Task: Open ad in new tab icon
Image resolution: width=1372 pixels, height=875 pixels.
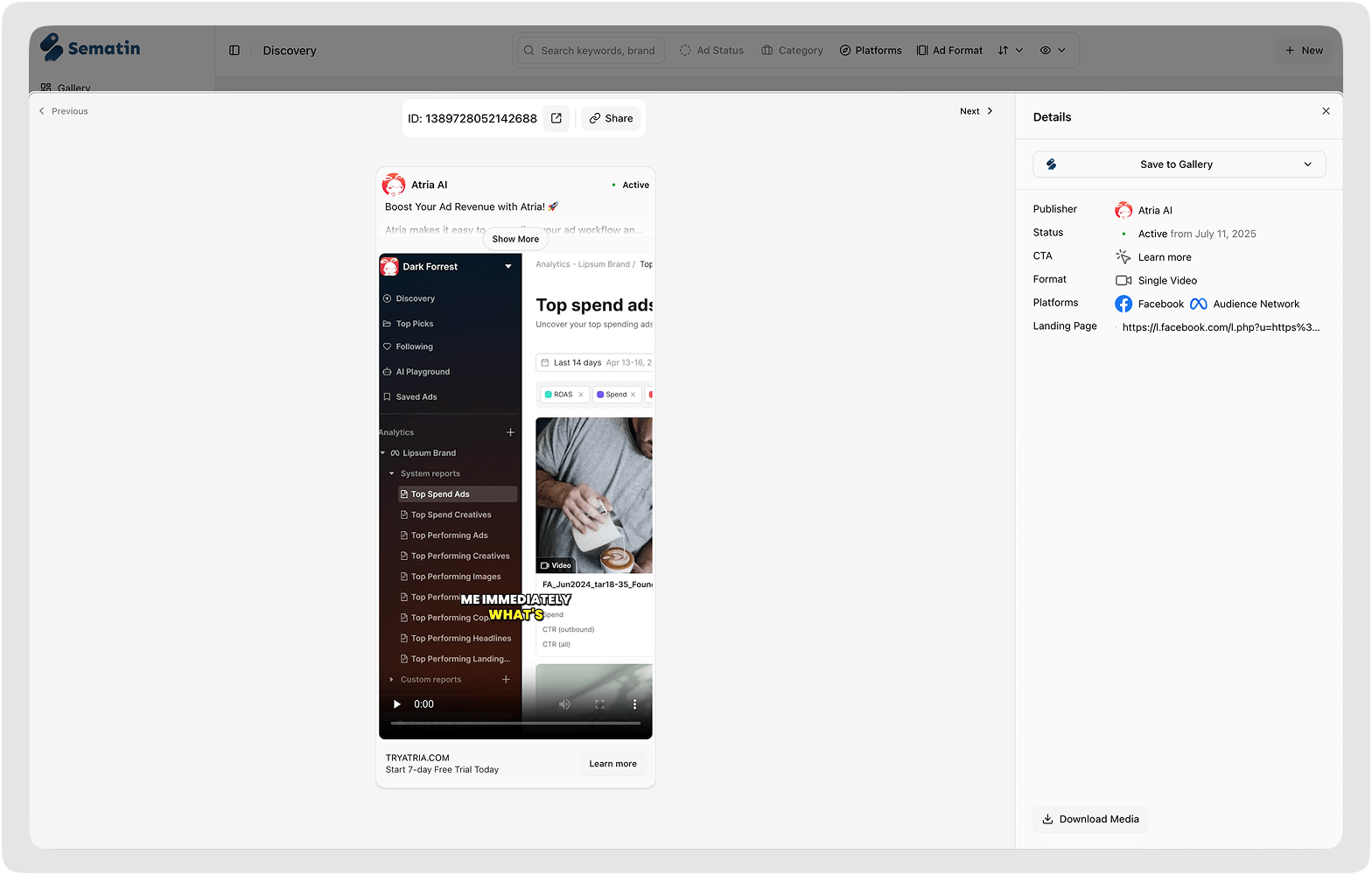Action: click(x=556, y=118)
